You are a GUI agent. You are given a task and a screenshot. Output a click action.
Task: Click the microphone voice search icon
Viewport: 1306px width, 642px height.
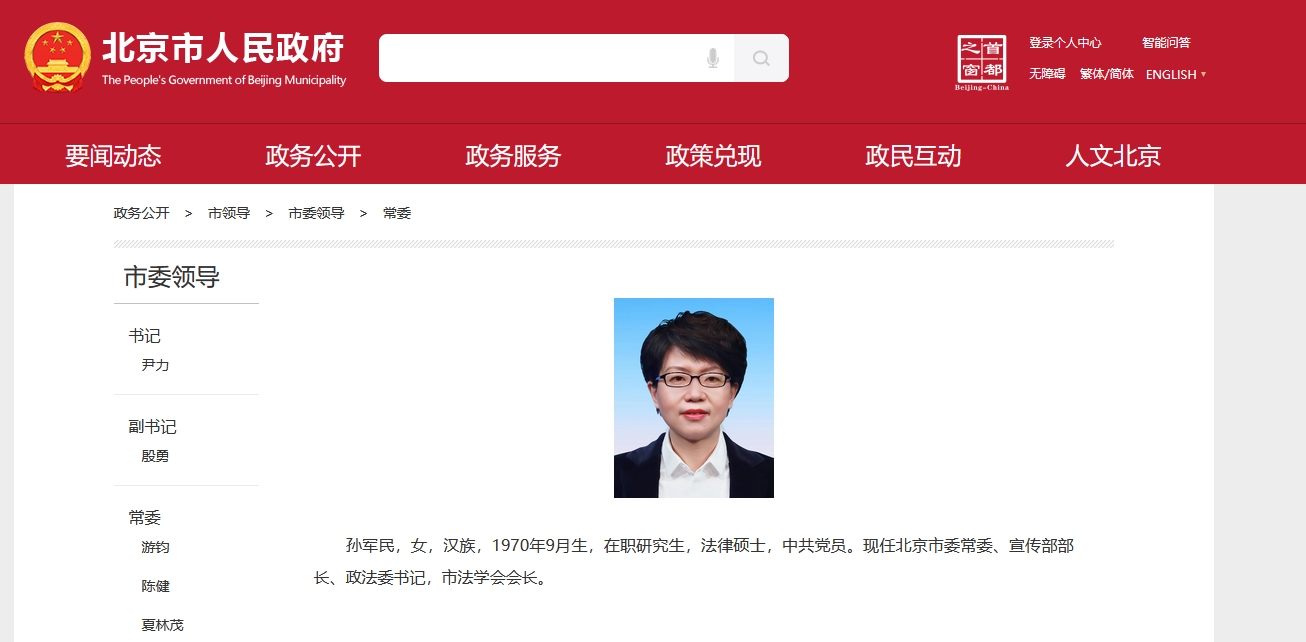713,58
